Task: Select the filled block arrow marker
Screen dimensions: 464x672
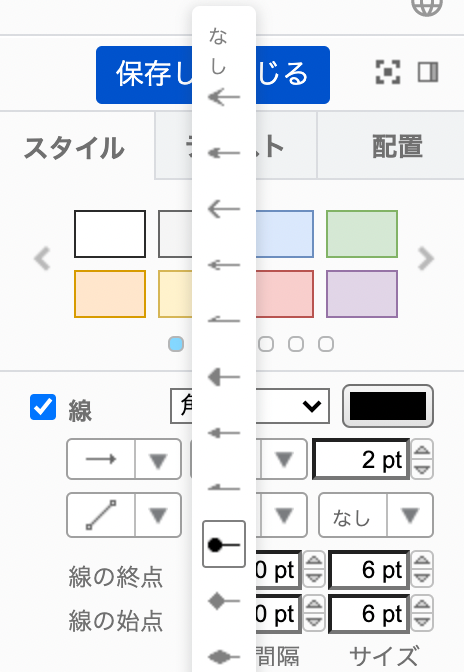Action: click(224, 377)
